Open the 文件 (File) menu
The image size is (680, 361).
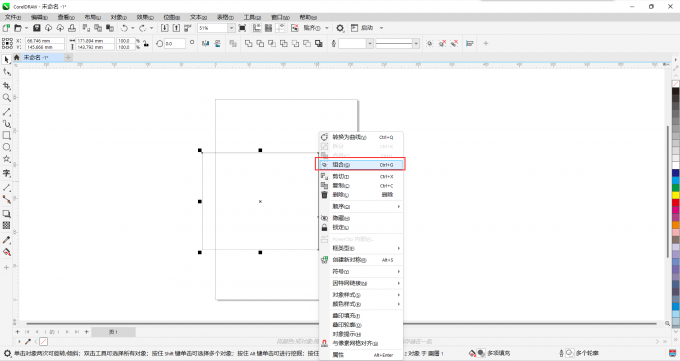coord(13,17)
